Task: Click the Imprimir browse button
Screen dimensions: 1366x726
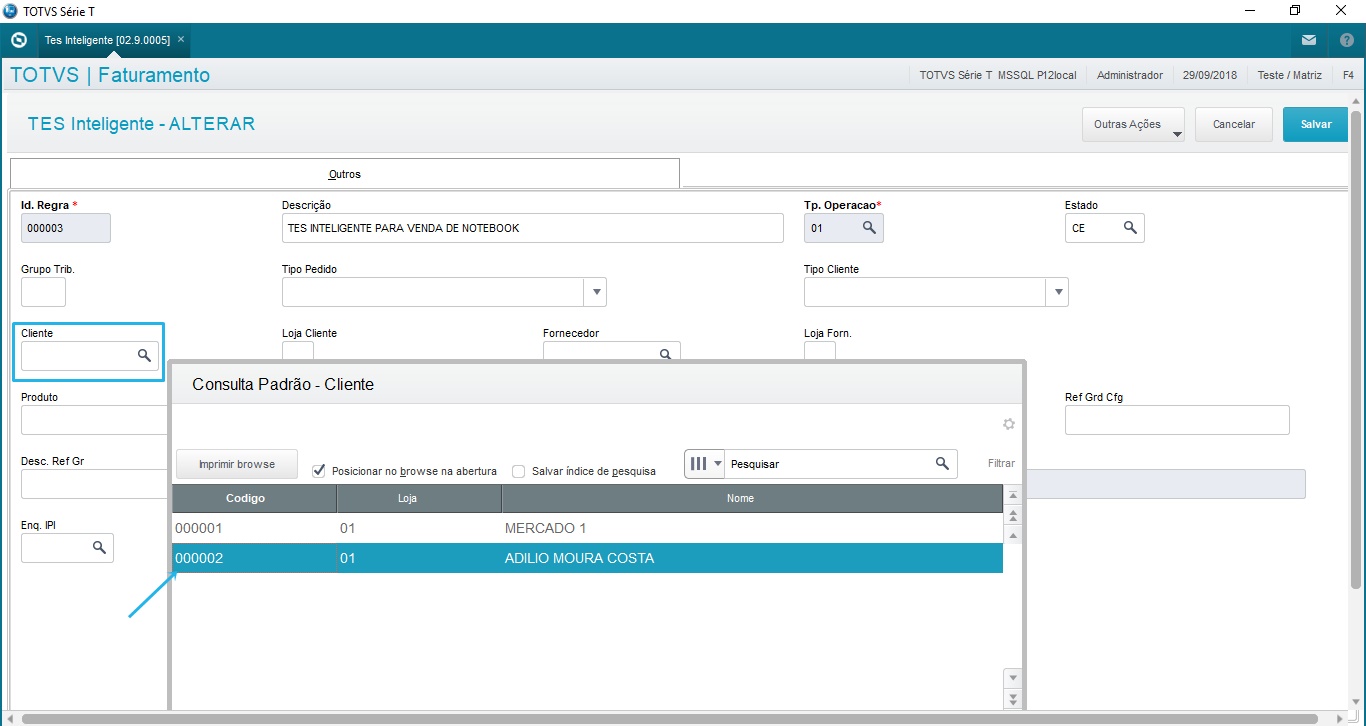Action: [237, 464]
